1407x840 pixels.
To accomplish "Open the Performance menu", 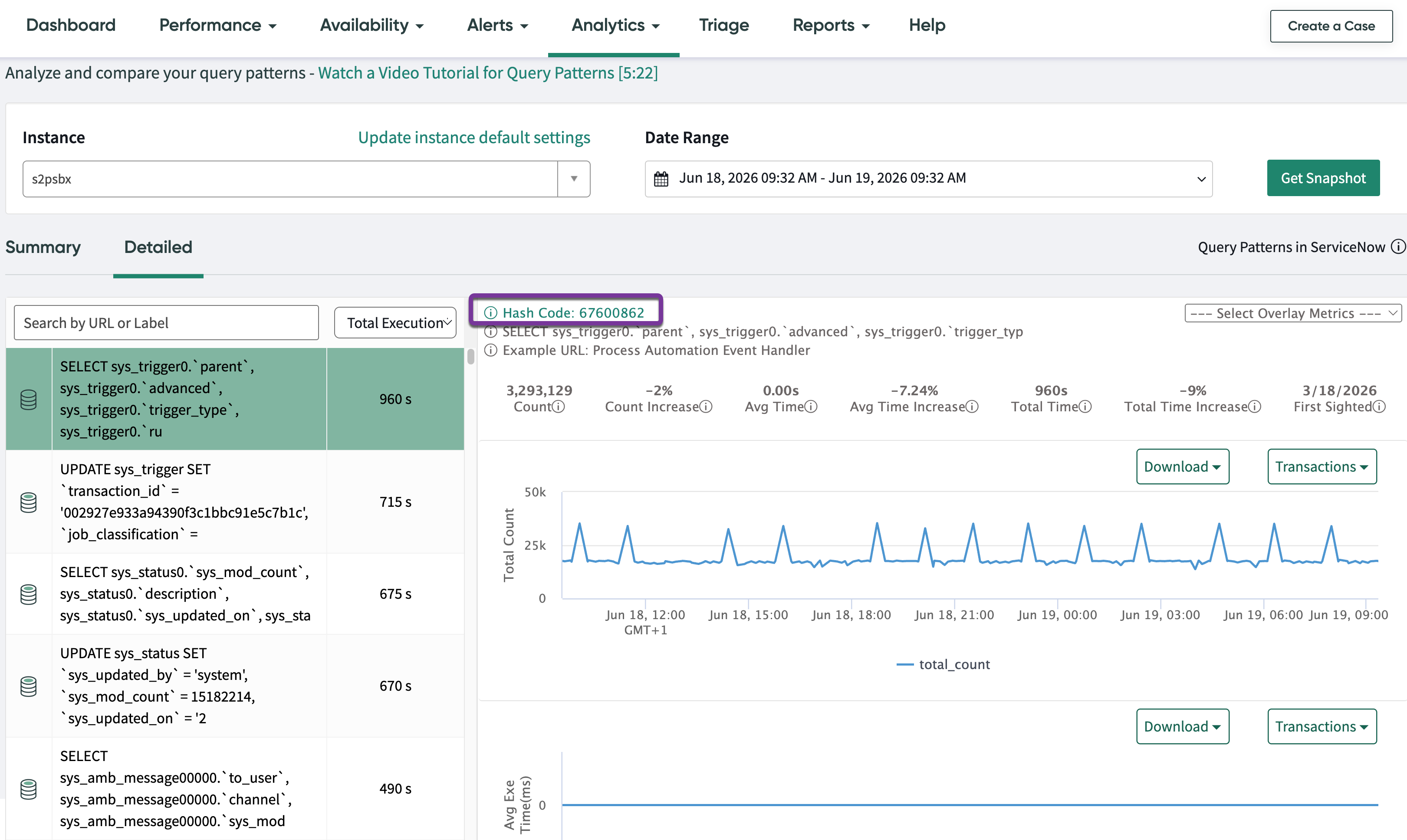I will [217, 25].
